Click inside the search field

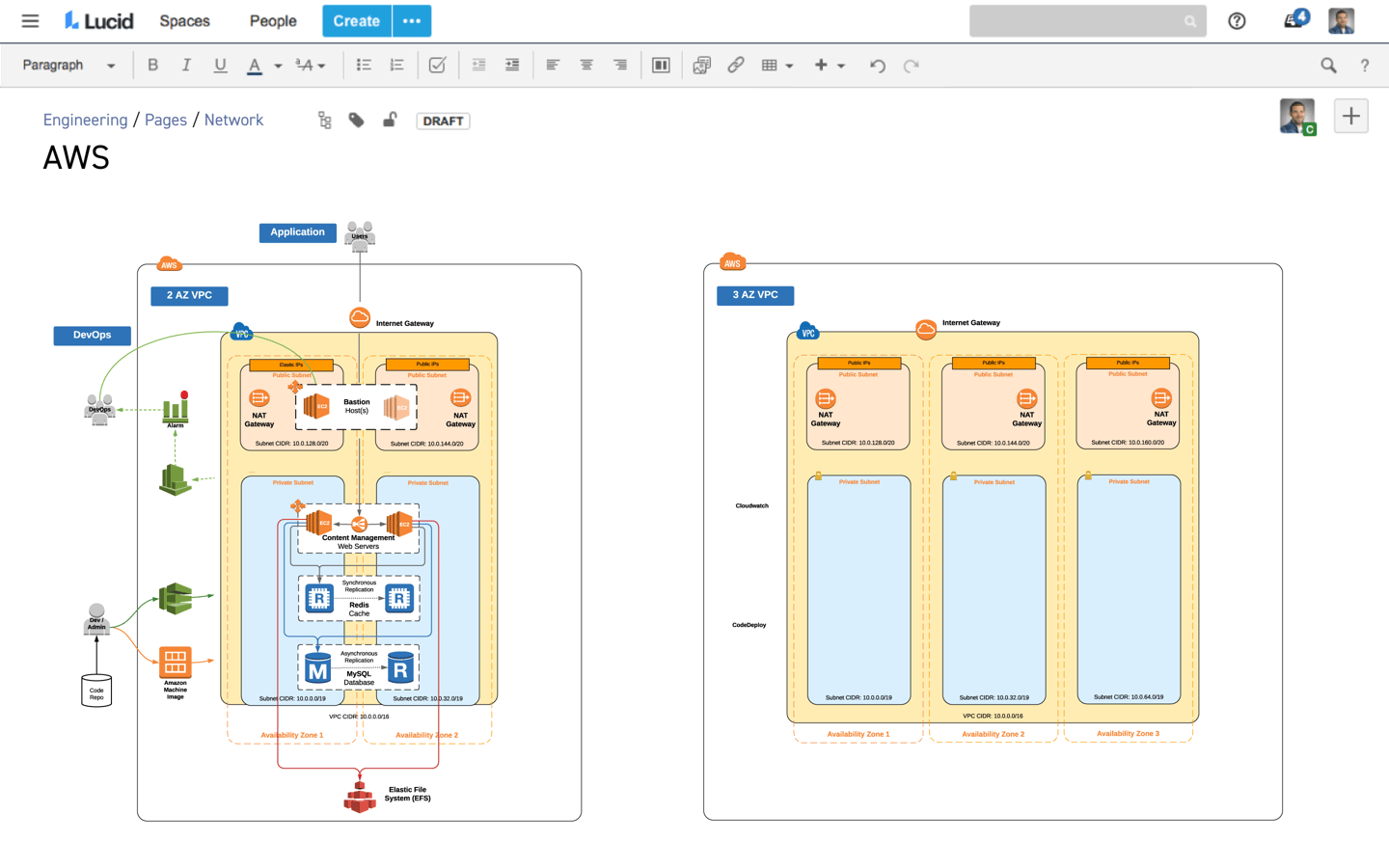1080,20
